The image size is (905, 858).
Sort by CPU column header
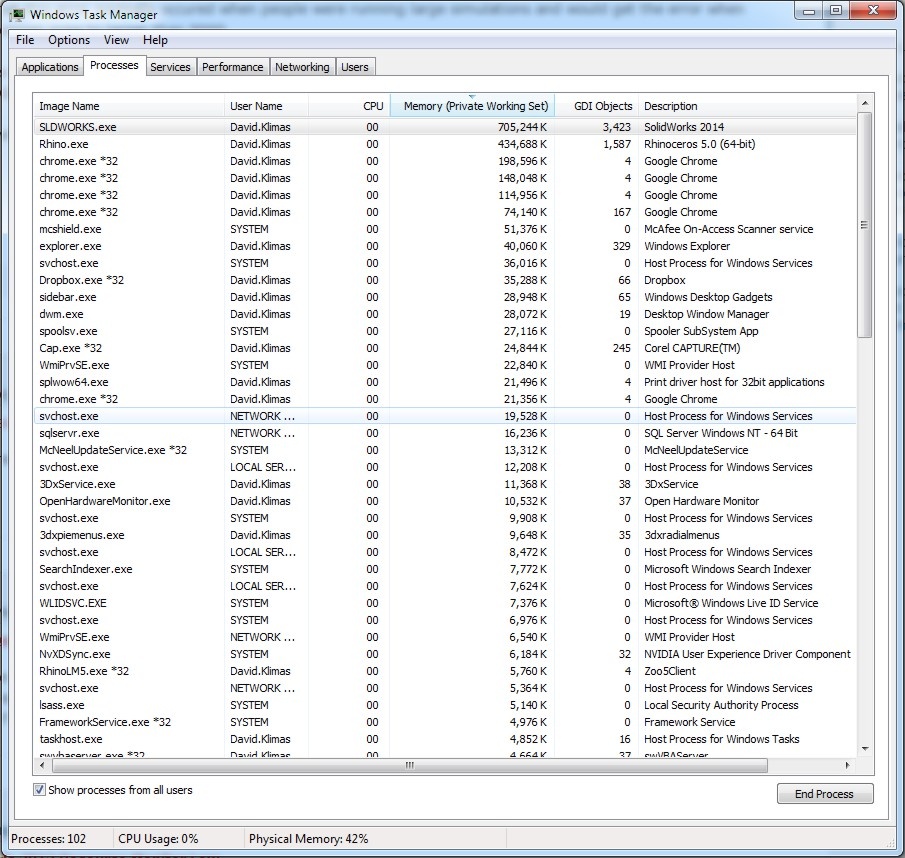point(349,106)
